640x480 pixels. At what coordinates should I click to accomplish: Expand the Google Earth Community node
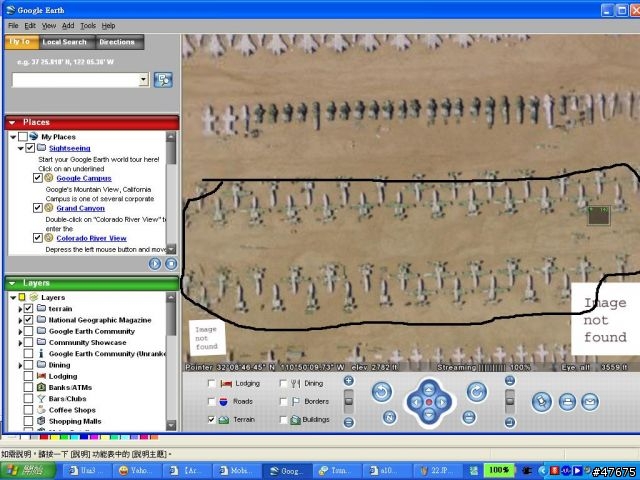[20, 332]
